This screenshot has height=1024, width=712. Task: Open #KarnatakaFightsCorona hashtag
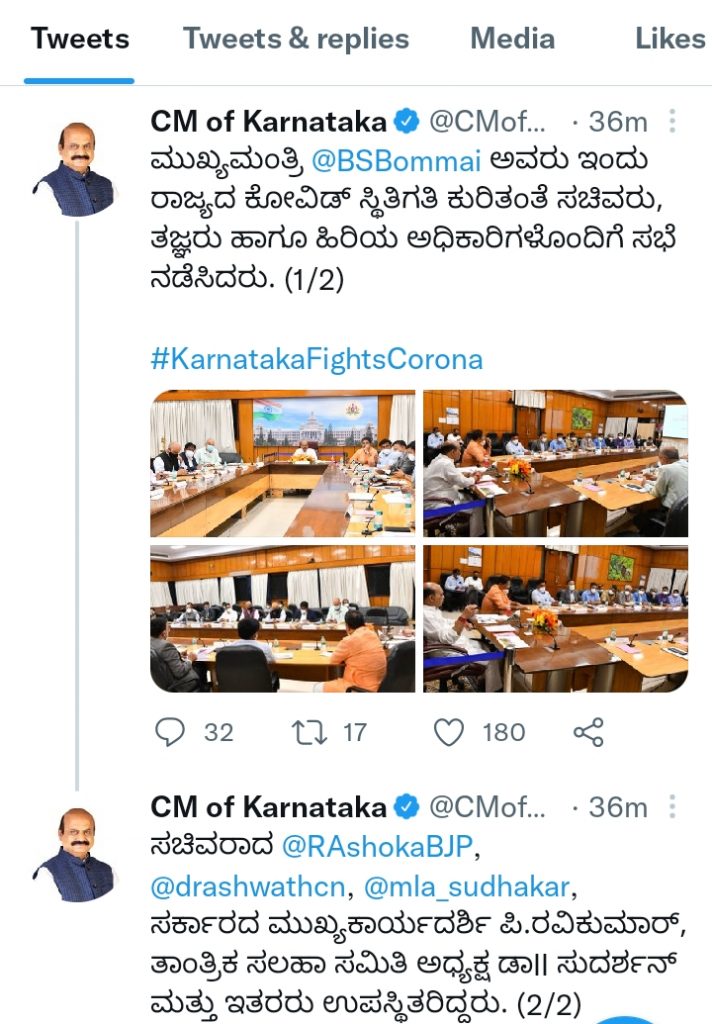tap(317, 359)
